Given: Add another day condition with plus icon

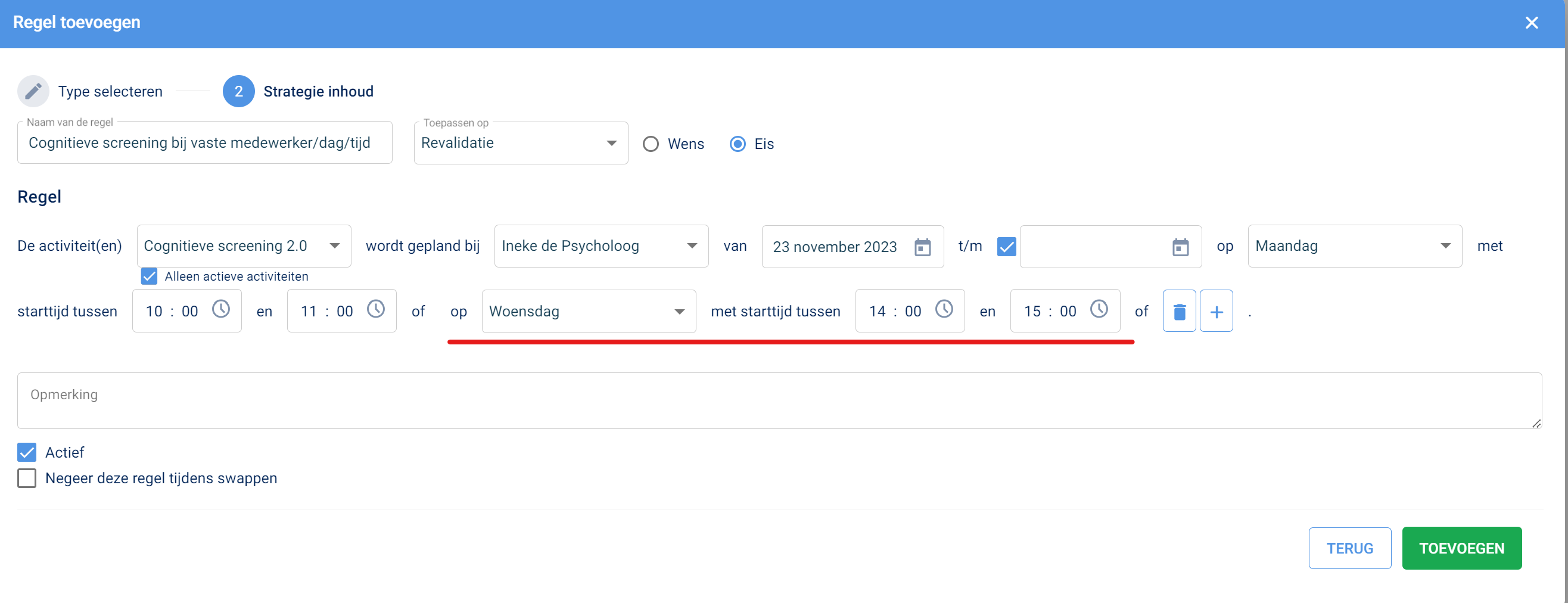Looking at the screenshot, I should 1216,311.
